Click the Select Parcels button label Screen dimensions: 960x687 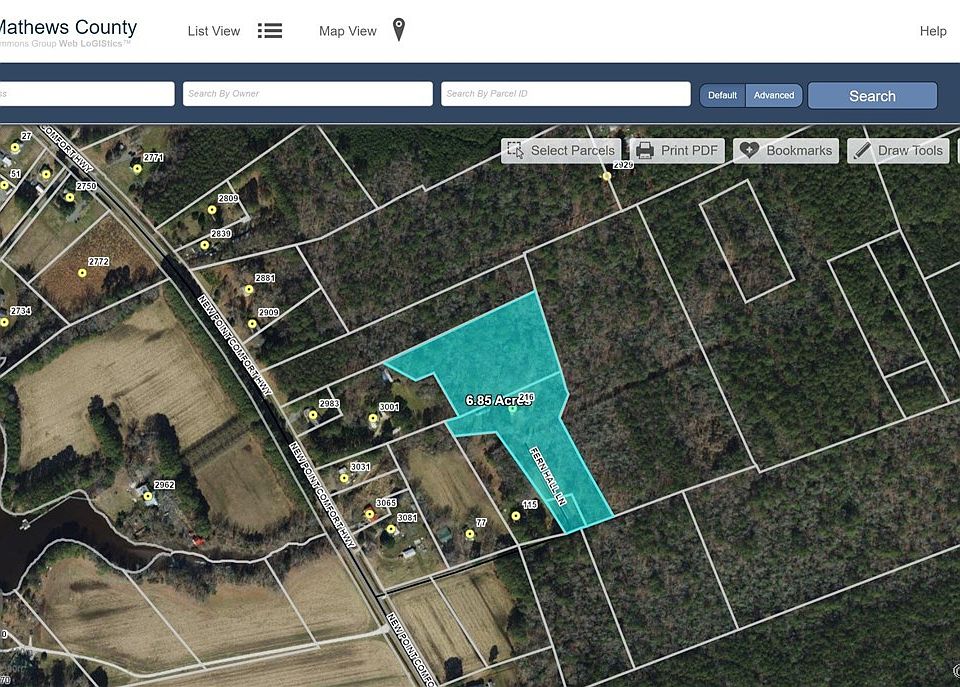[x=572, y=151]
